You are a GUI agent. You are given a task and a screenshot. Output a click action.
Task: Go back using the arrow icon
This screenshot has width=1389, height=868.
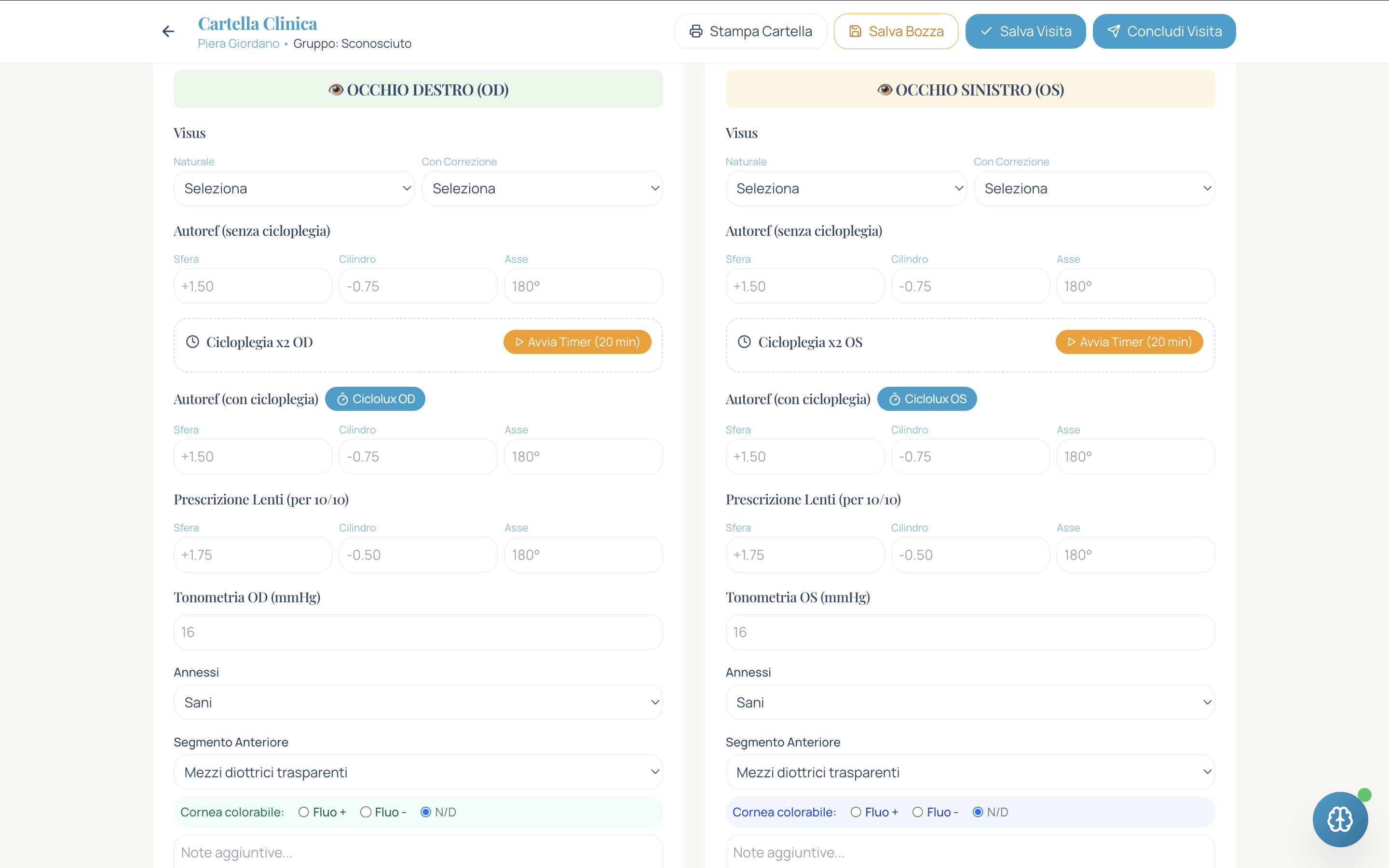click(x=168, y=31)
